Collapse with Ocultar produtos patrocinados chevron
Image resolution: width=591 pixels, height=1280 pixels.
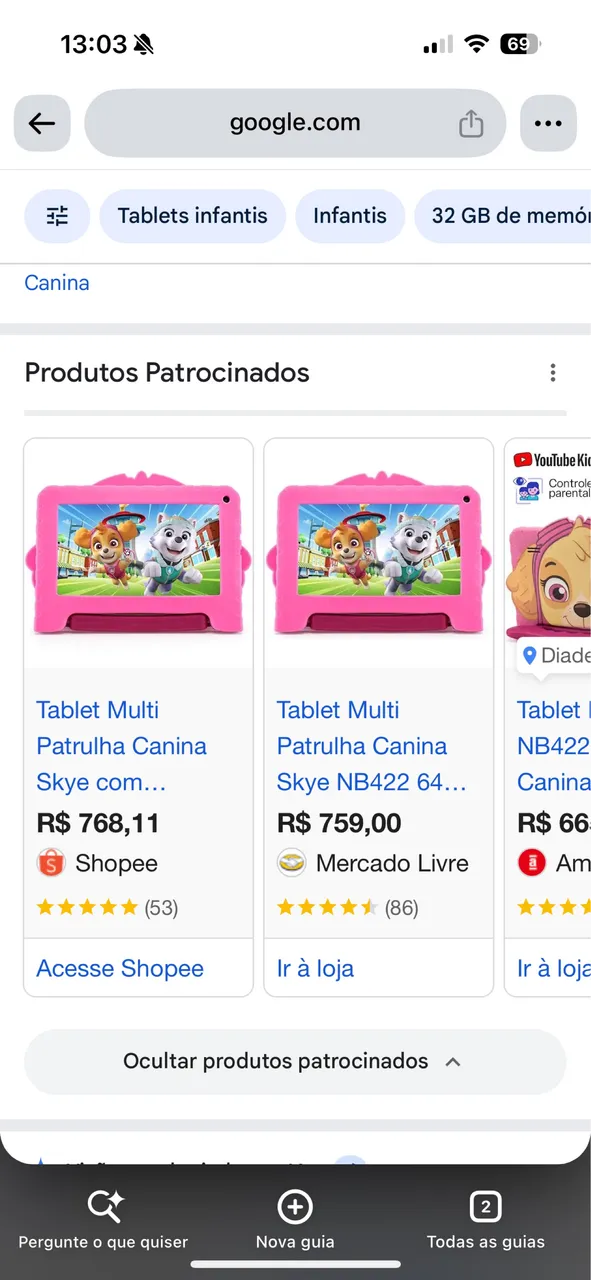(453, 1062)
